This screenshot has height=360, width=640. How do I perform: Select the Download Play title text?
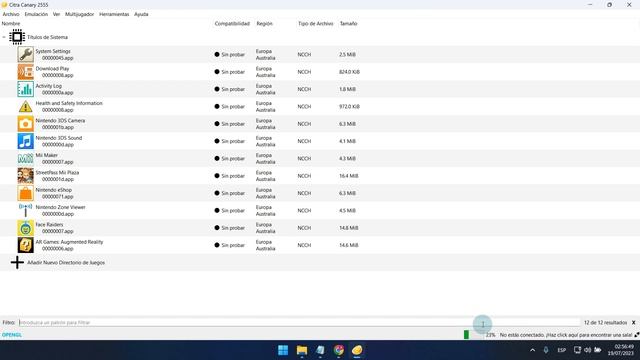coord(52,69)
